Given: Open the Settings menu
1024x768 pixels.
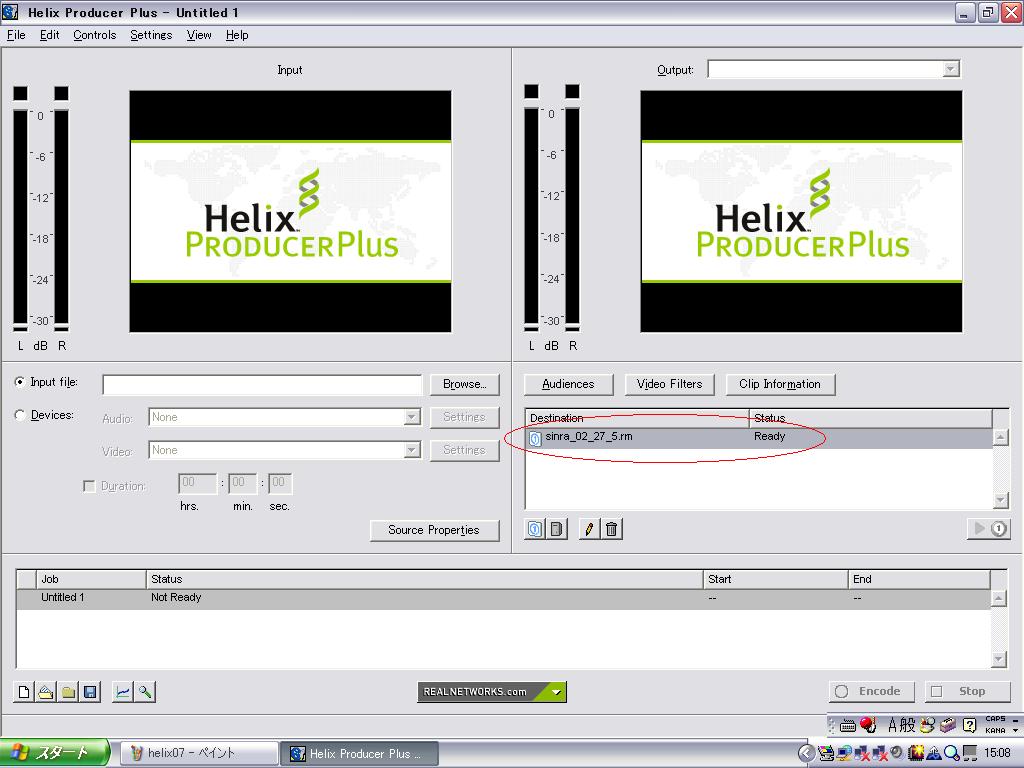Looking at the screenshot, I should pos(151,35).
